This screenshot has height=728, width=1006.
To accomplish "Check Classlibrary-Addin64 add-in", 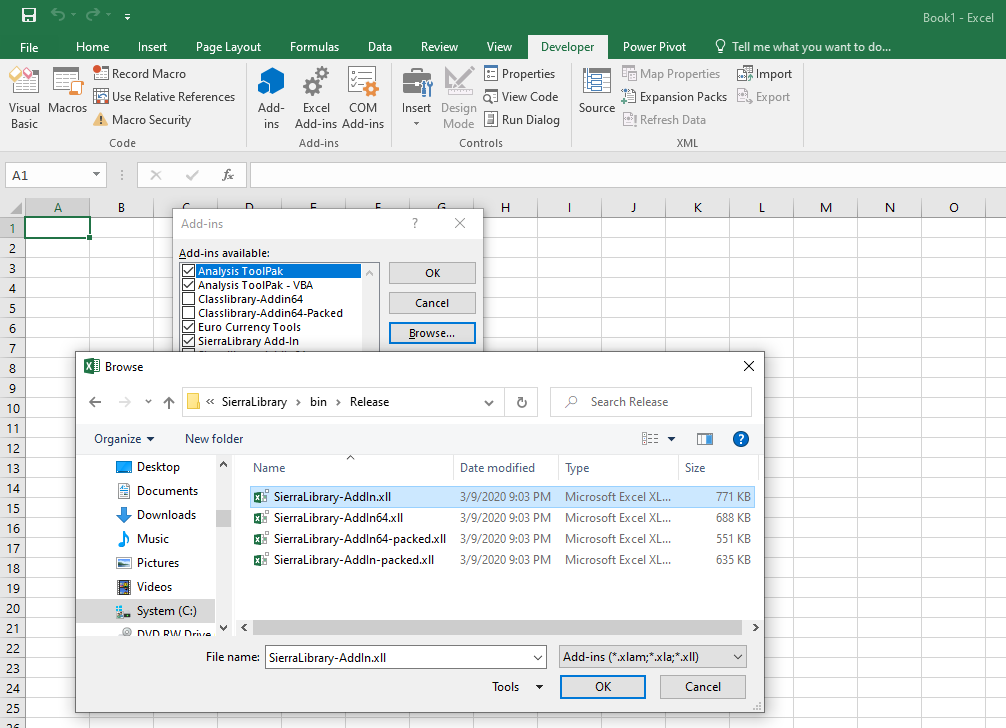I will [189, 299].
